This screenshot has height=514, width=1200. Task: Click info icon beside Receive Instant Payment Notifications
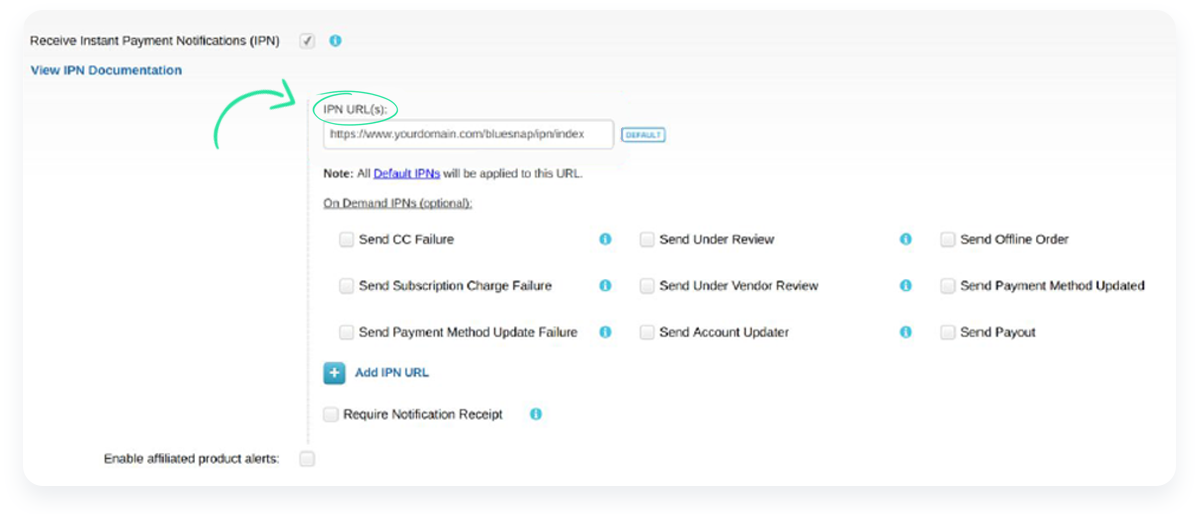(335, 41)
